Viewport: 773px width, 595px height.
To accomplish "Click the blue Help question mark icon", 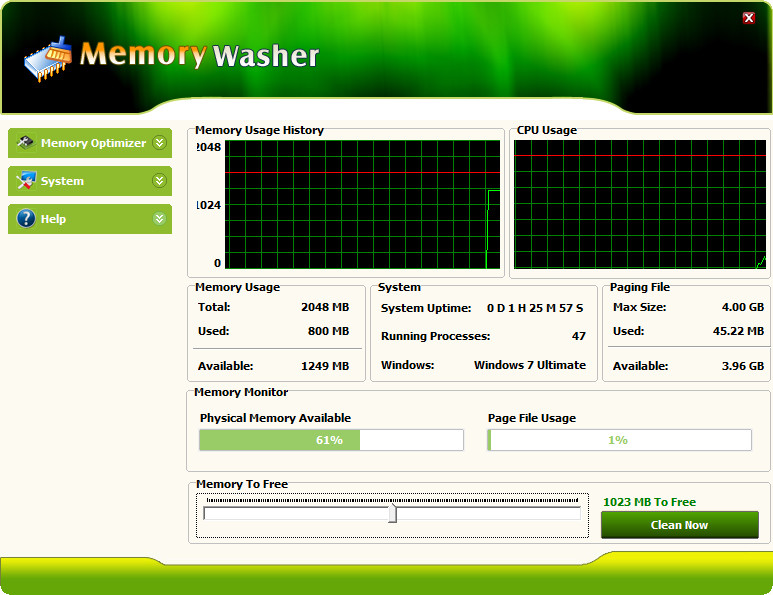I will click(26, 218).
